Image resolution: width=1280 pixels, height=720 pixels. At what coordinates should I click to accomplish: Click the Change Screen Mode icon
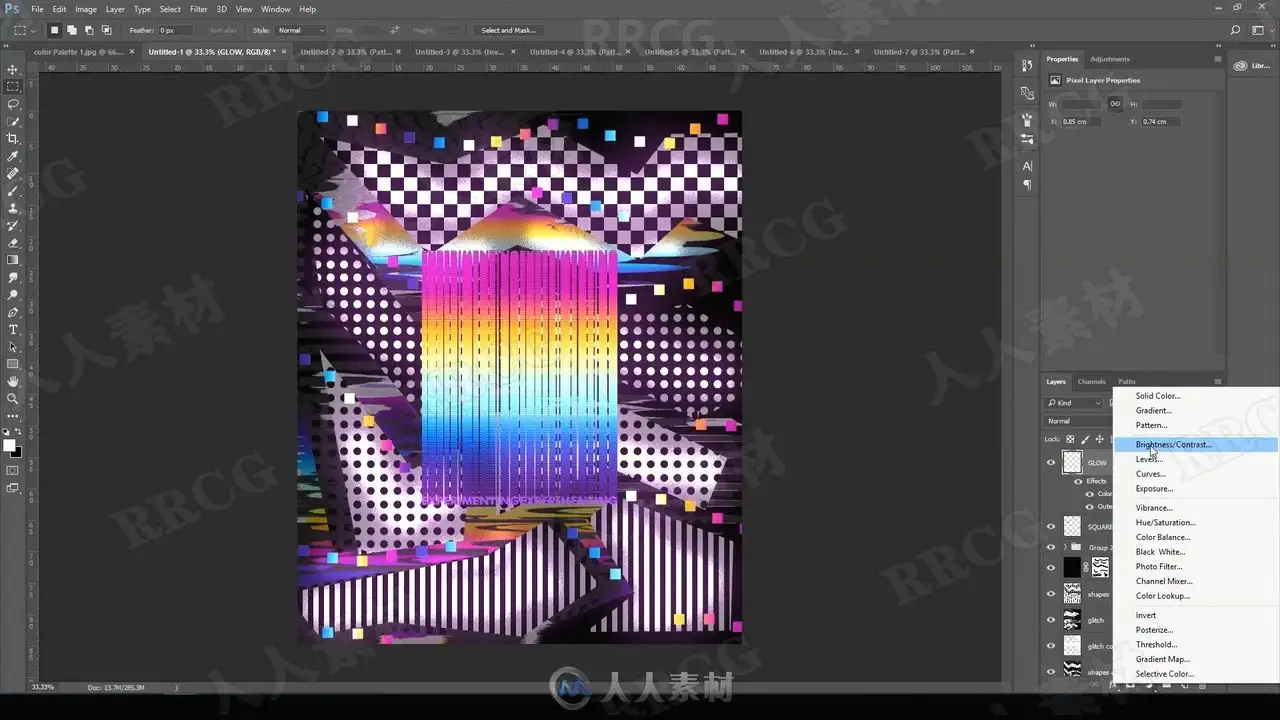pyautogui.click(x=13, y=488)
